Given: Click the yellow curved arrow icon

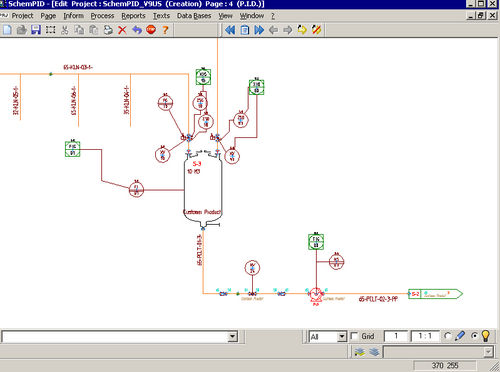Looking at the screenshot, I should pyautogui.click(x=302, y=30).
